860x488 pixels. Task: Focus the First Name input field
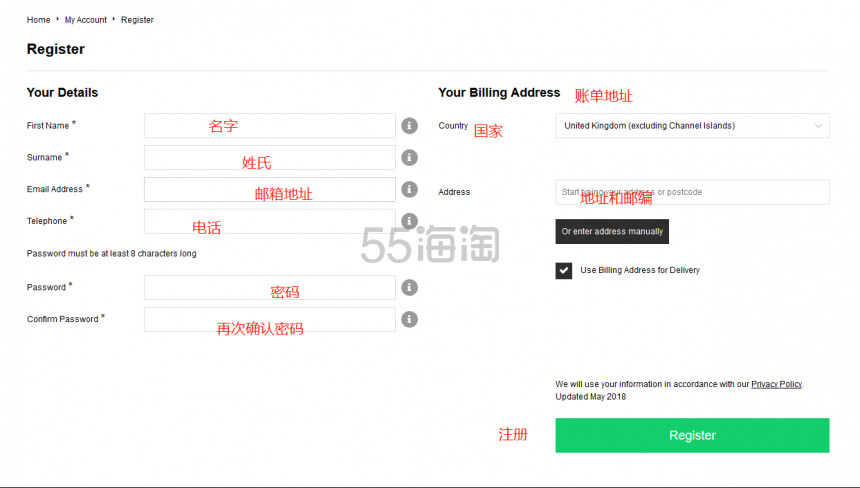(270, 126)
